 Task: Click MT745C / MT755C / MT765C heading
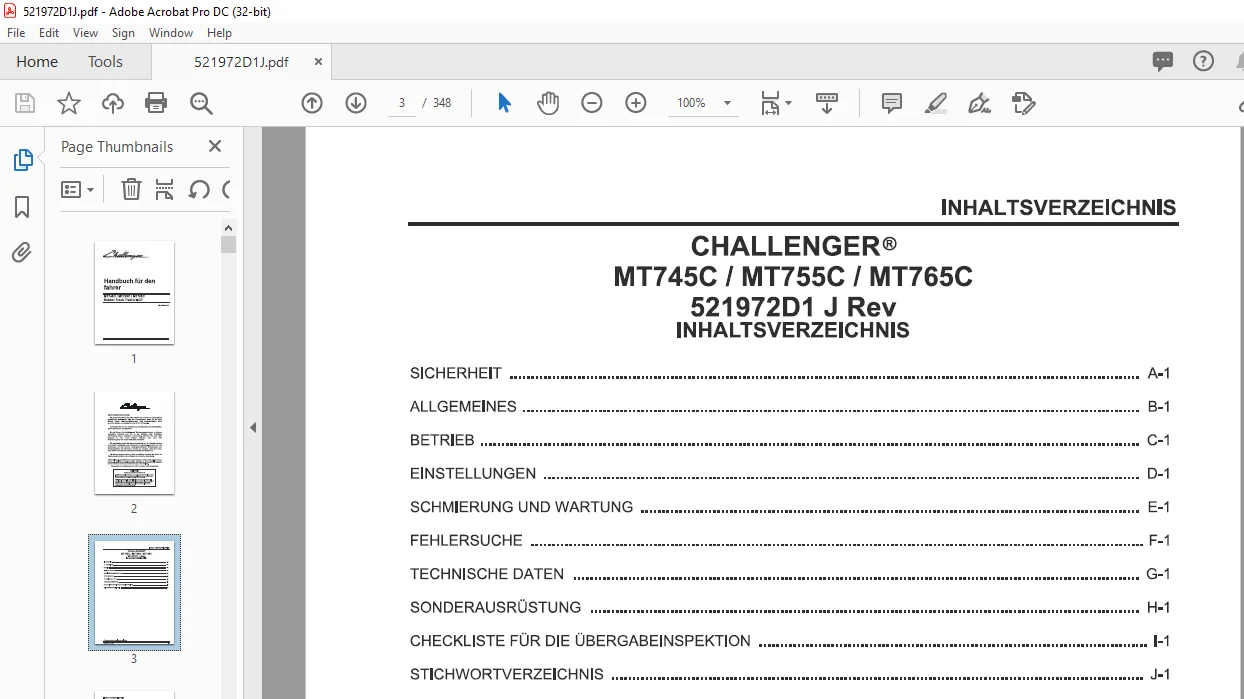793,276
